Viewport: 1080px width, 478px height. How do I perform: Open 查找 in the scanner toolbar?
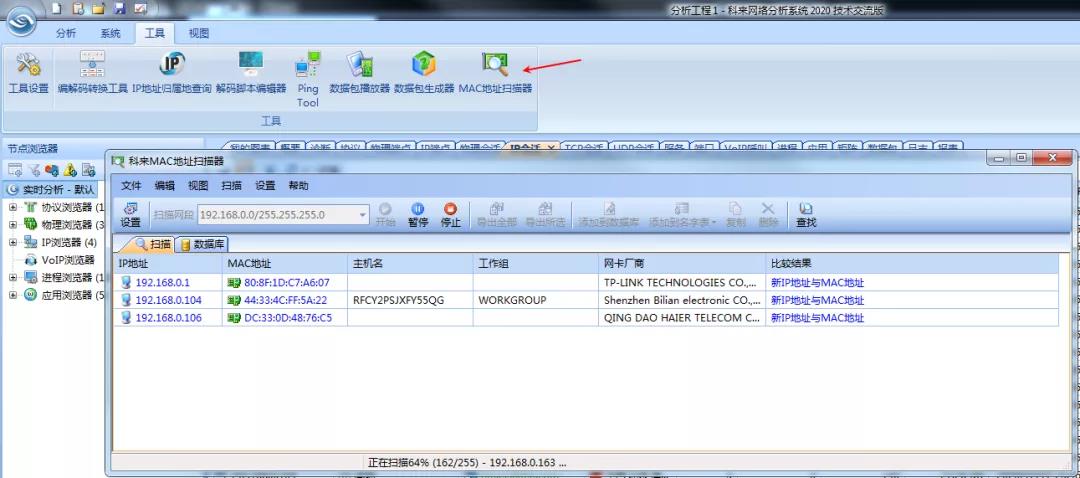pyautogui.click(x=806, y=215)
